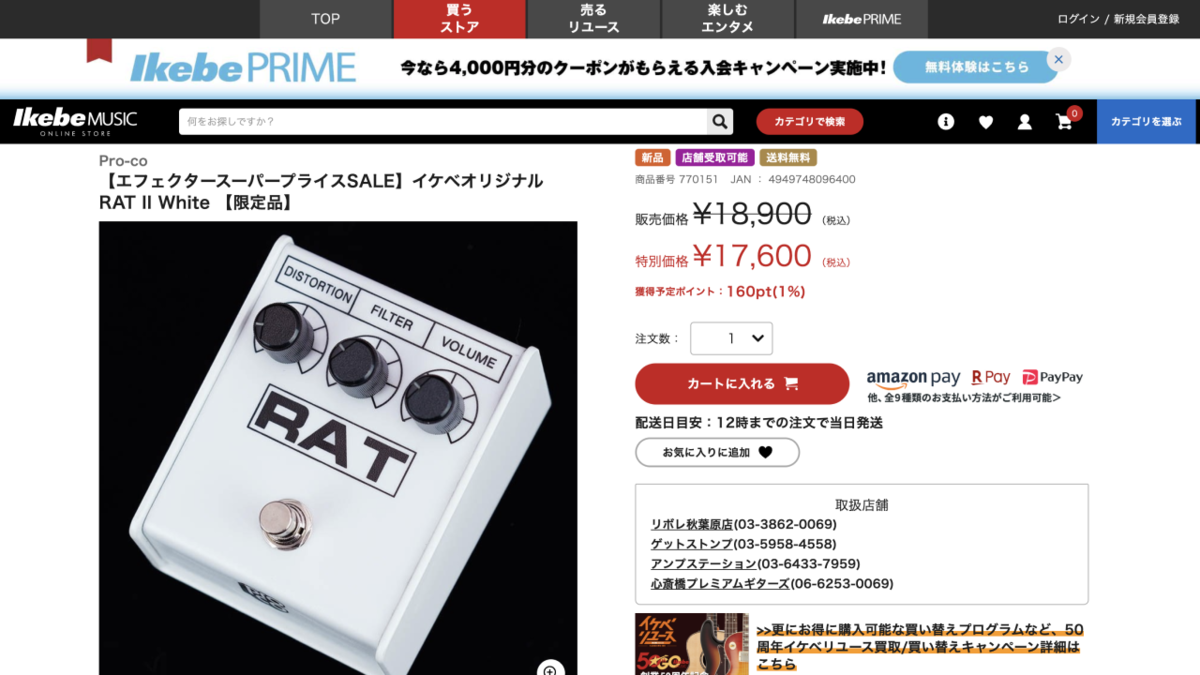Screen dimensions: 1200x675
Task: Expand カテゴリを選ぶ category menu
Action: point(1146,122)
